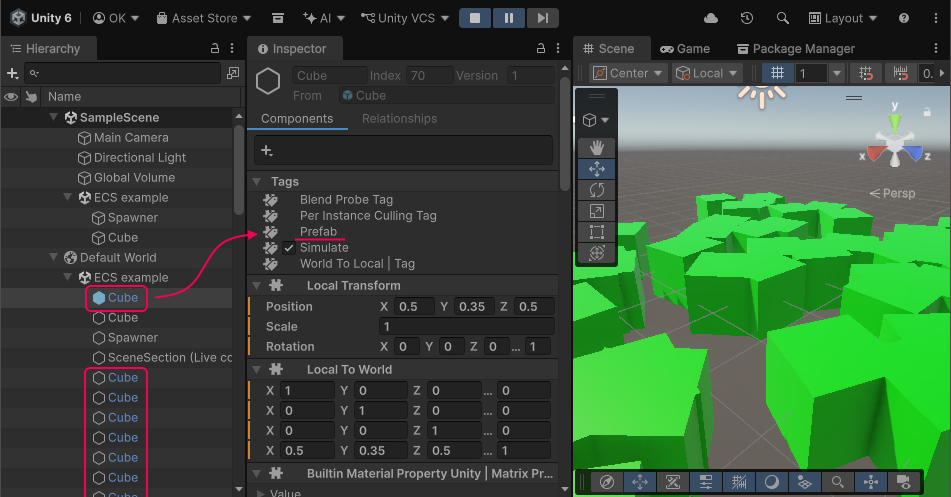
Task: Select the Scale tool
Action: (597, 211)
